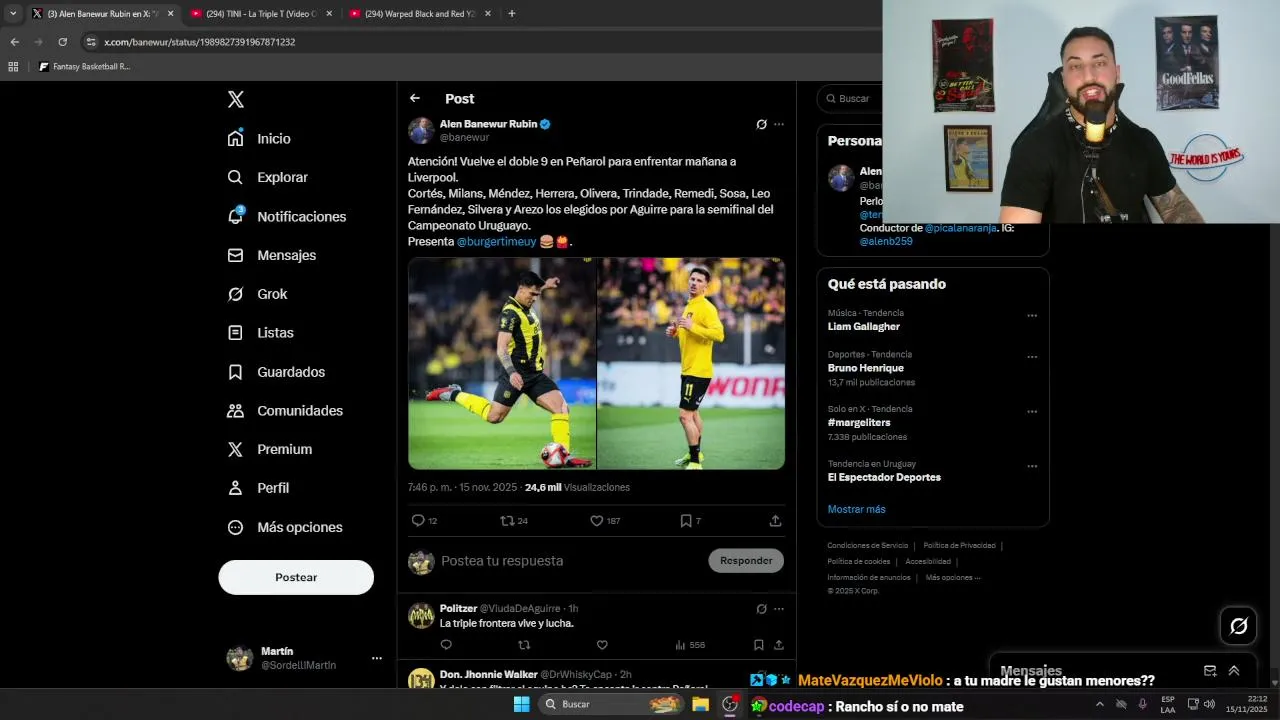
Task: Switch to Warped Black and Red tab
Action: tap(420, 13)
